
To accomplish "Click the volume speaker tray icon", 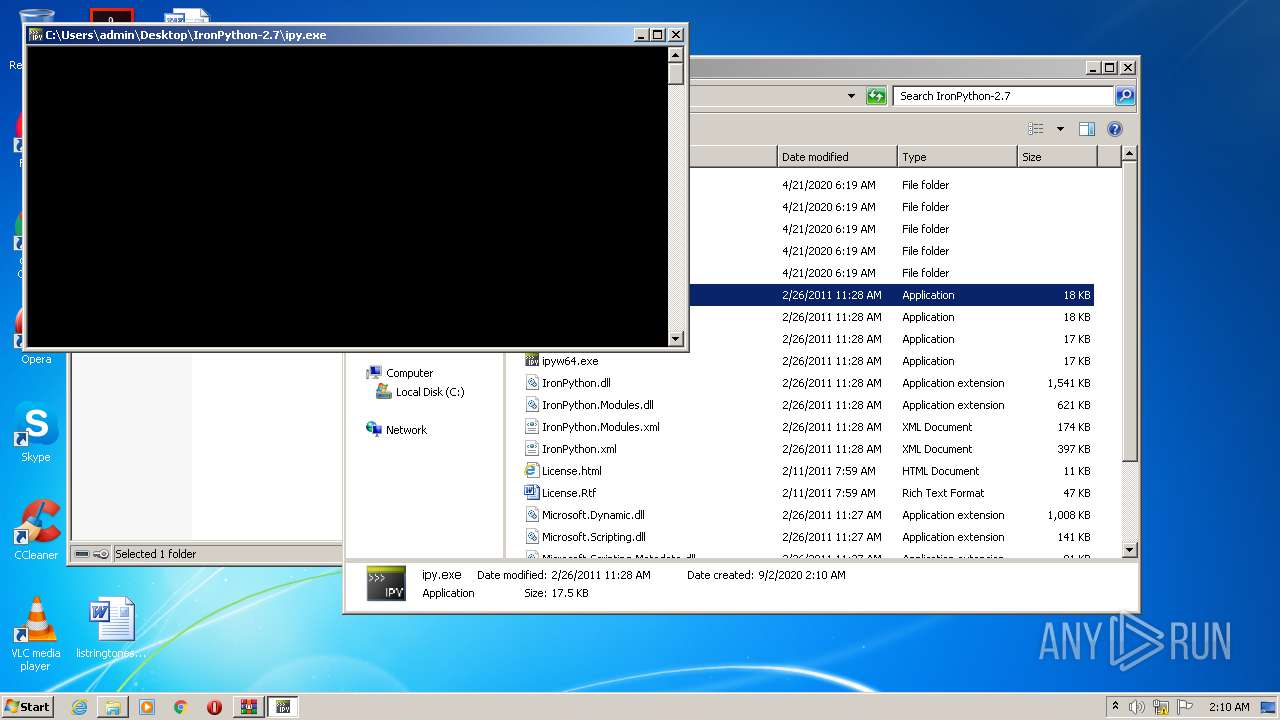I will 1137,707.
